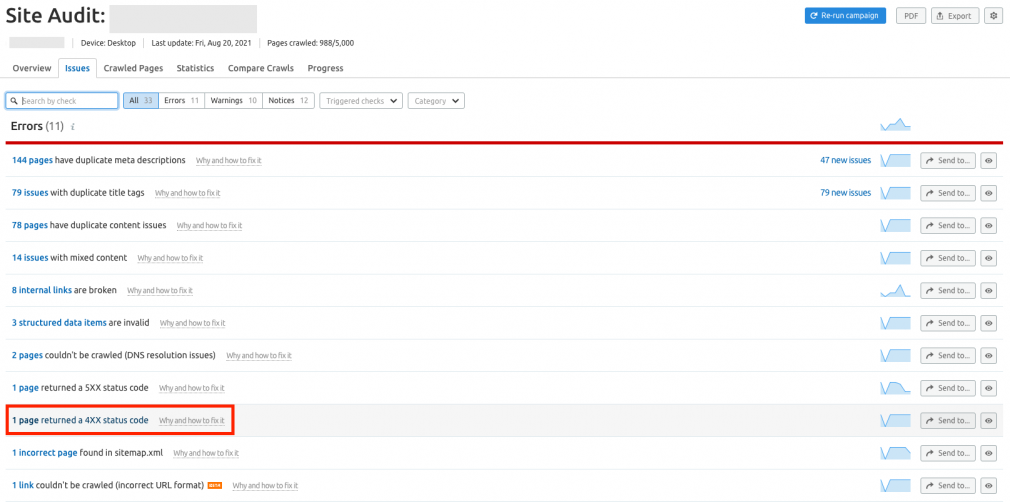Image resolution: width=1010 pixels, height=502 pixels.
Task: Hide the invalid structured data check
Action: pyautogui.click(x=988, y=323)
